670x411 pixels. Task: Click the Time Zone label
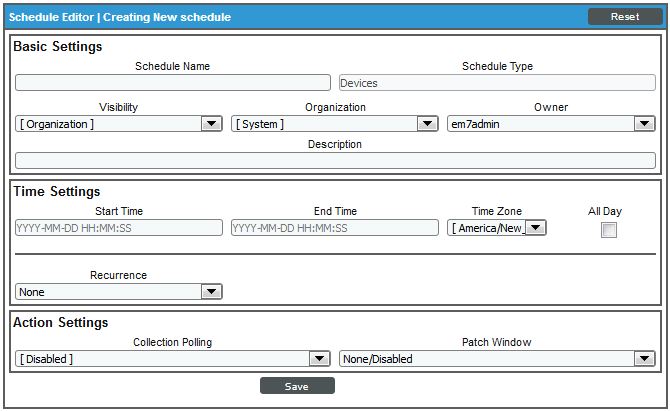(497, 211)
